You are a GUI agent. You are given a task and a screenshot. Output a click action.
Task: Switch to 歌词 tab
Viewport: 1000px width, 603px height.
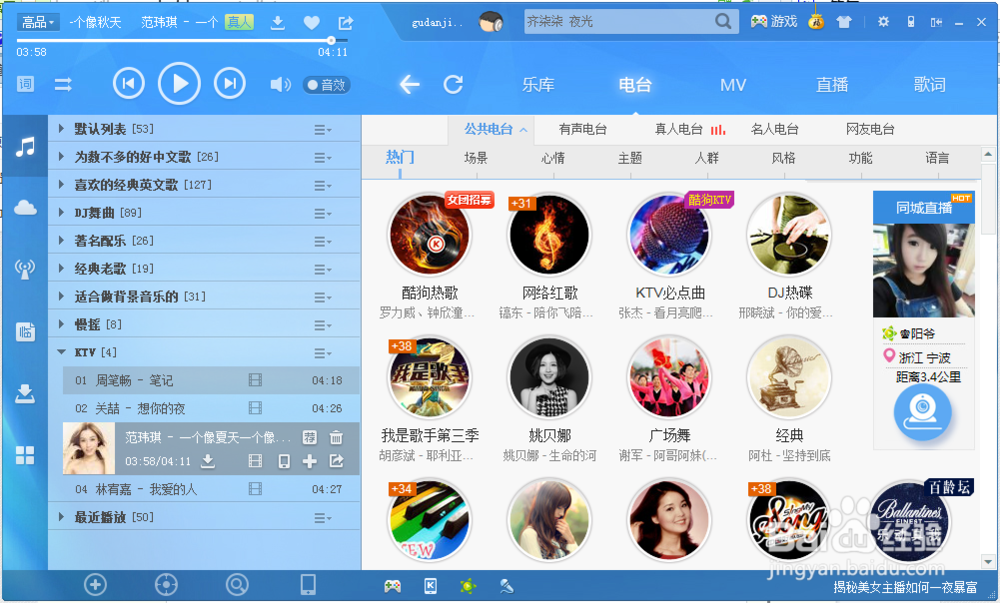(x=929, y=85)
